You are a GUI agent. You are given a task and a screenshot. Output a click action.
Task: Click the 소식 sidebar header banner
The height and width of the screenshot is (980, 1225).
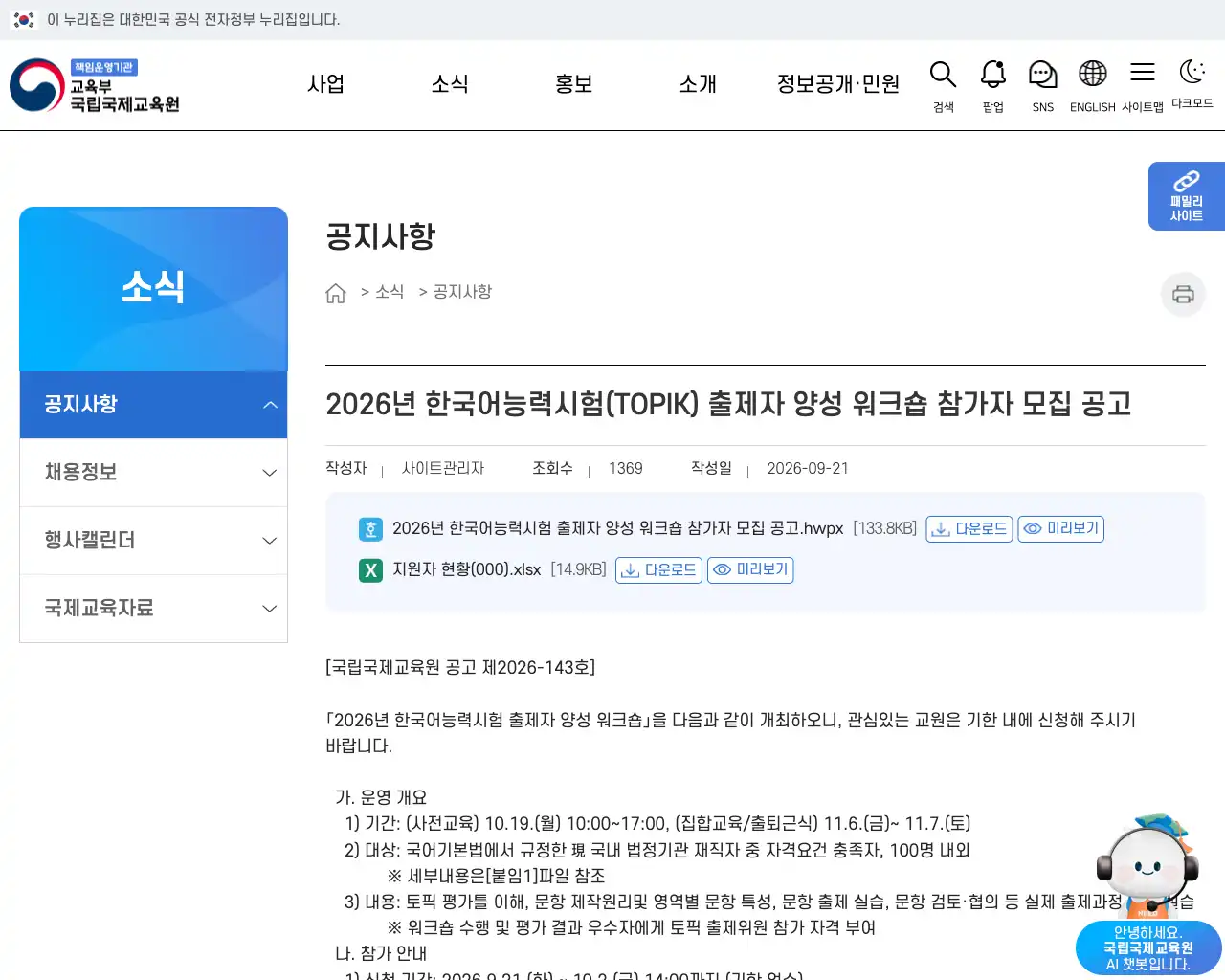(x=153, y=289)
